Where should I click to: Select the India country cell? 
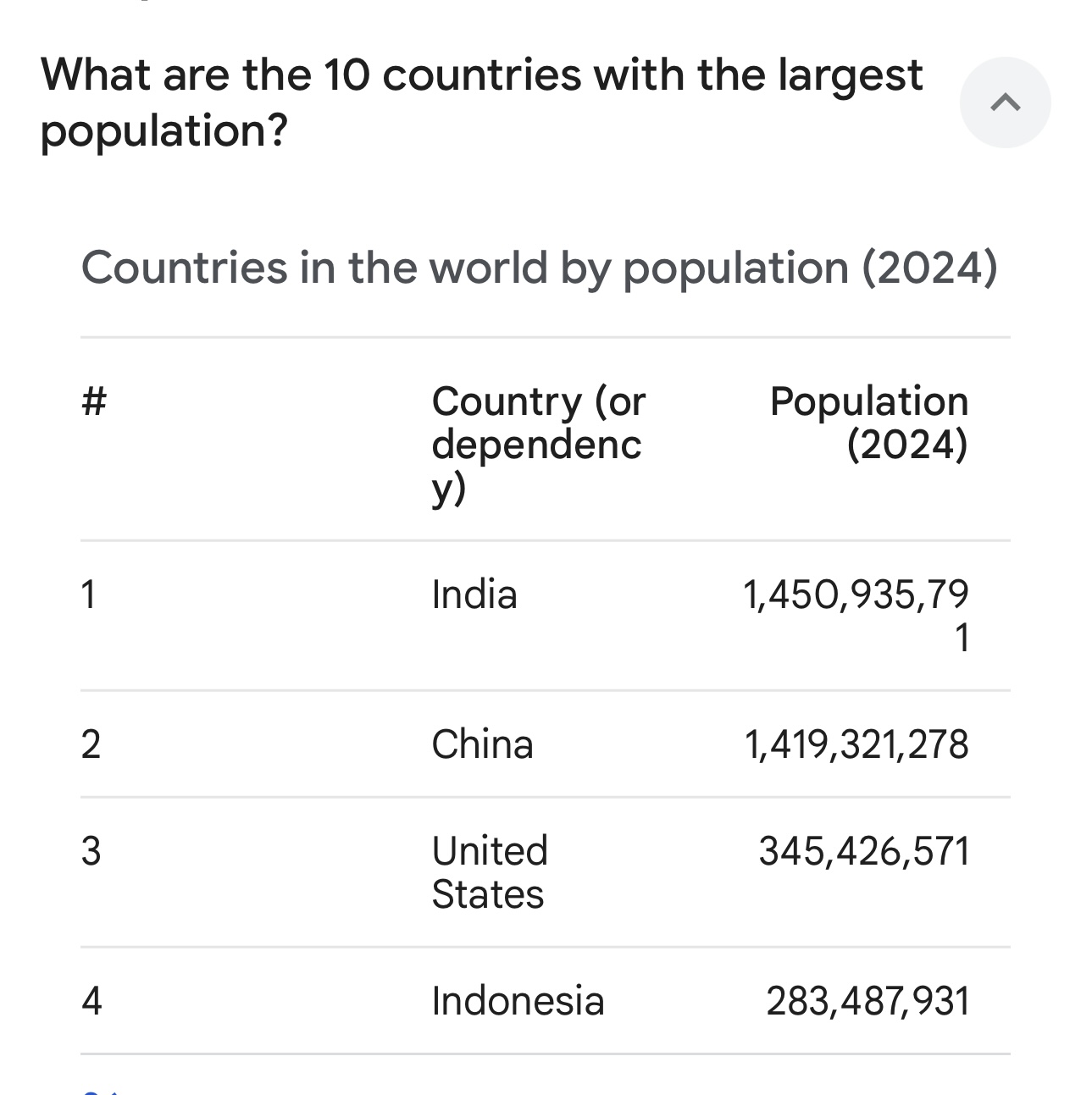pos(474,595)
